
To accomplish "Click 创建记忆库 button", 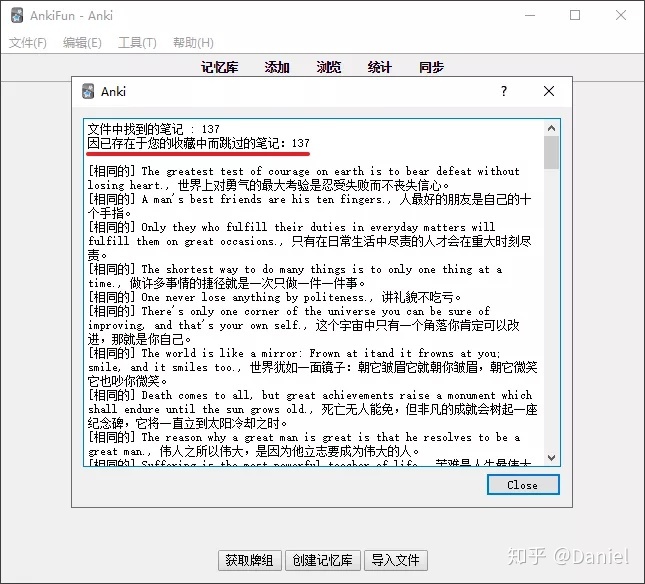I will pyautogui.click(x=322, y=560).
